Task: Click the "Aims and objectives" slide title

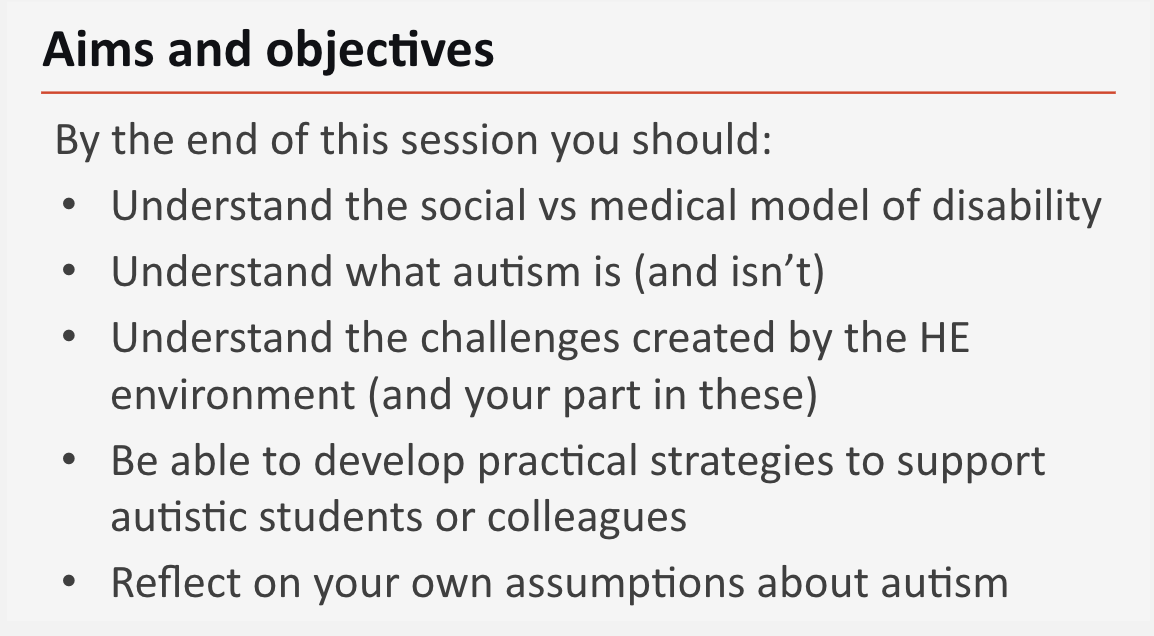Action: 268,50
